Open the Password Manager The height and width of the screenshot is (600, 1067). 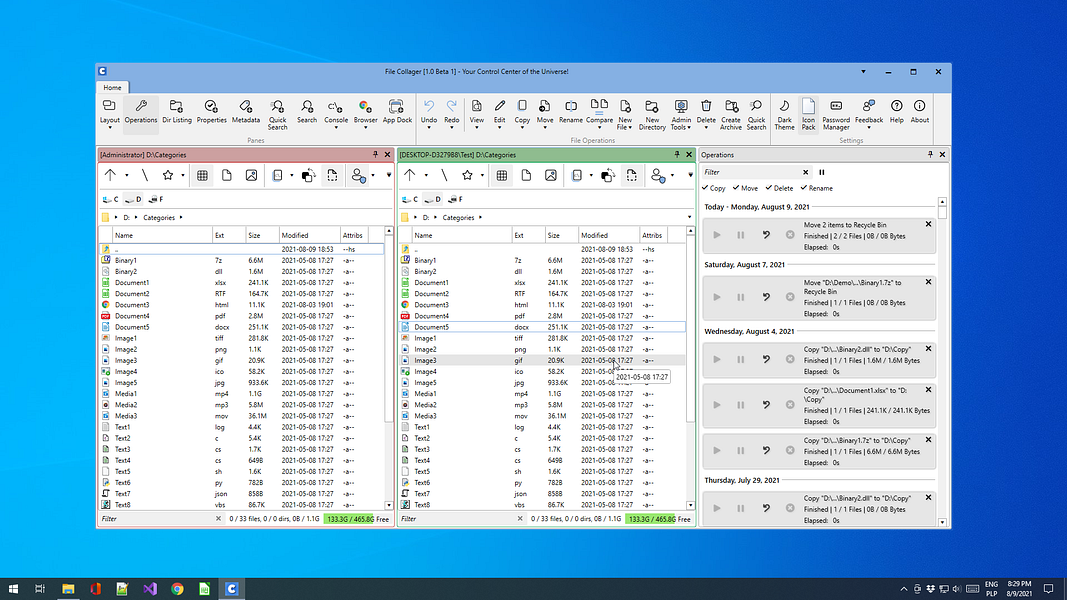click(x=836, y=112)
